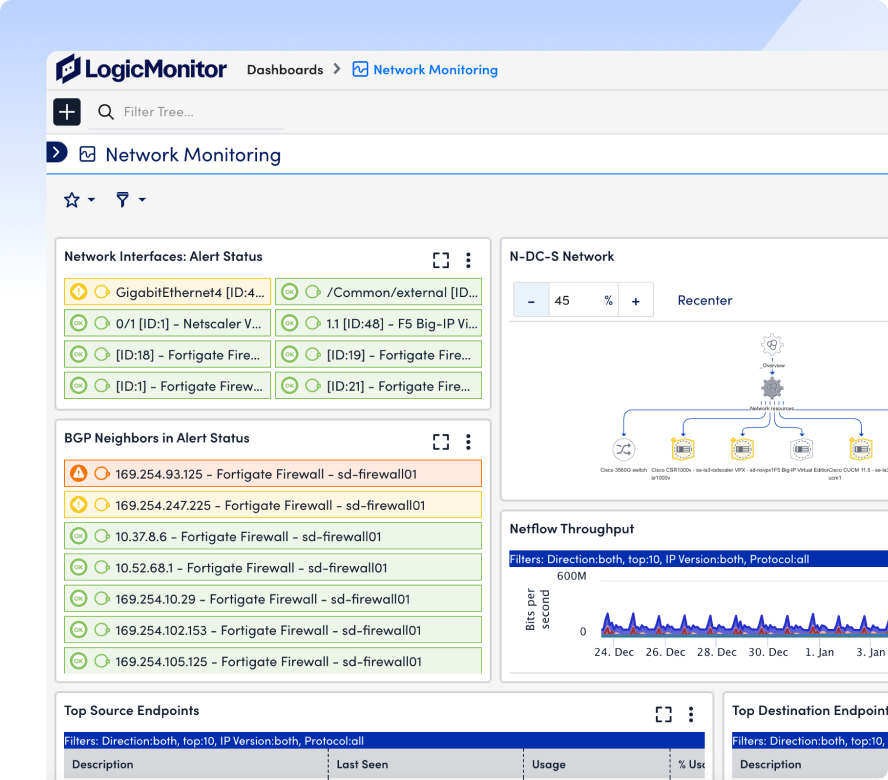888x780 pixels.
Task: Sort Top Destination Endpoints by Description
Action: (810, 764)
